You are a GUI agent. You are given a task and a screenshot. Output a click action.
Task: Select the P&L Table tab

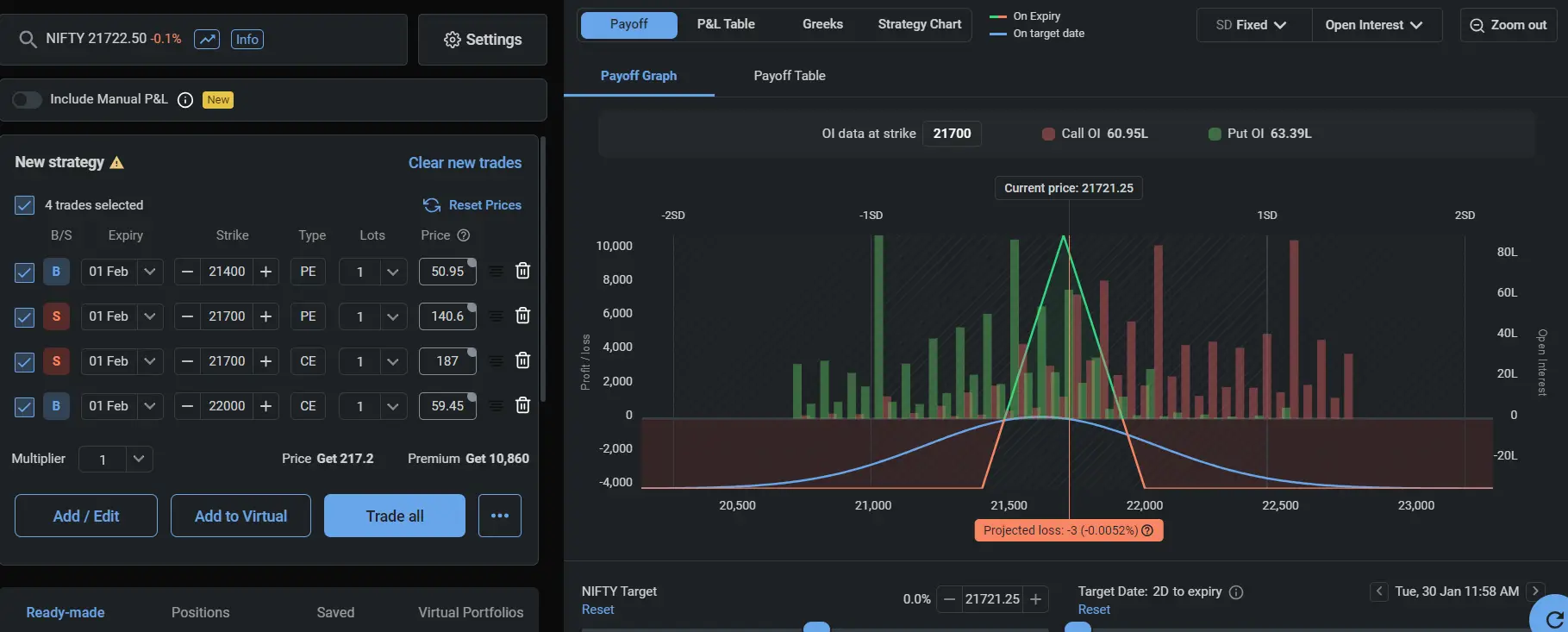(726, 24)
